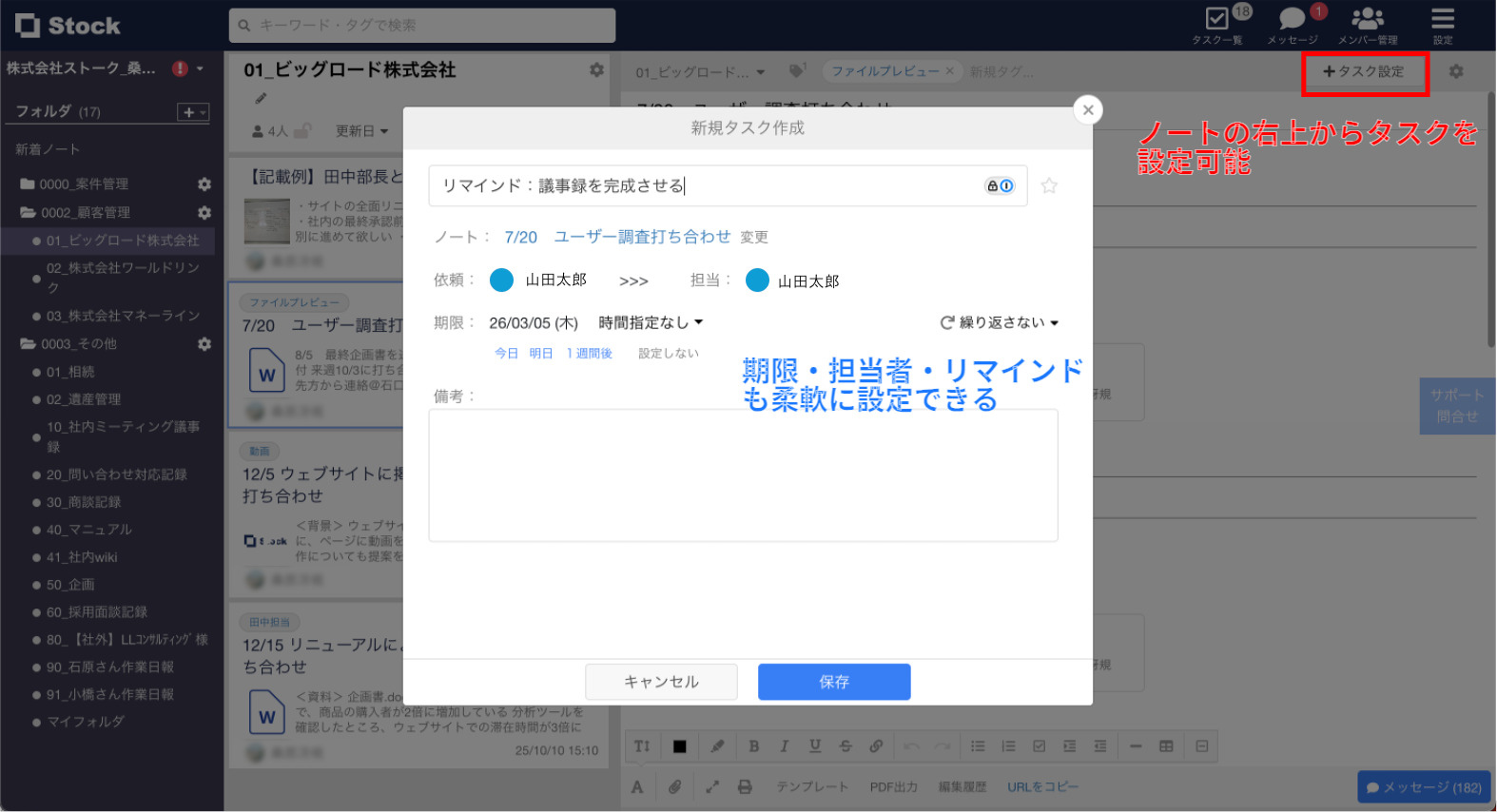Click the キャンセル button
Viewport: 1497px width, 812px height.
click(x=661, y=682)
